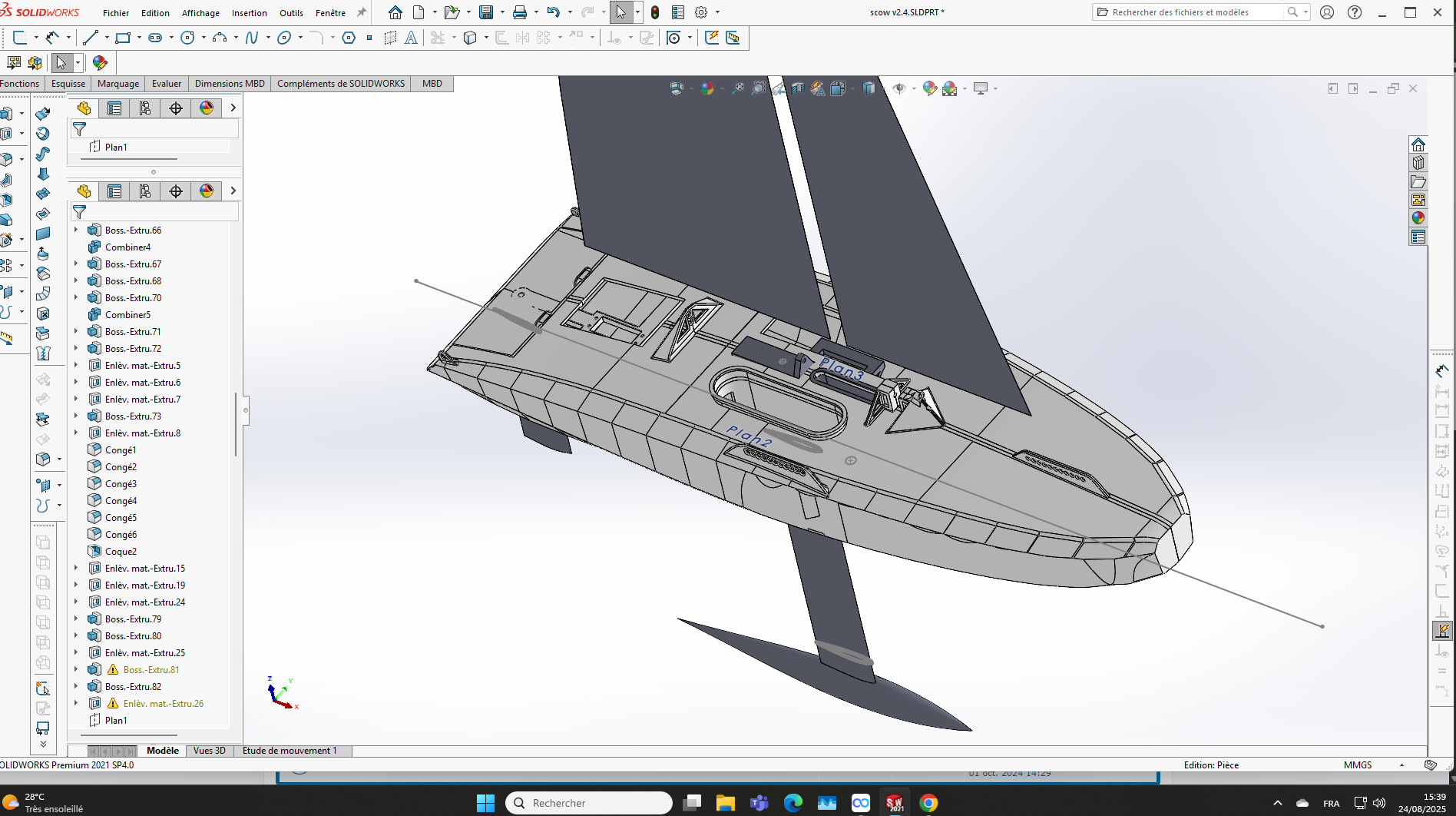
Task: Click the feature tree vertical scrollbar
Action: (236, 424)
